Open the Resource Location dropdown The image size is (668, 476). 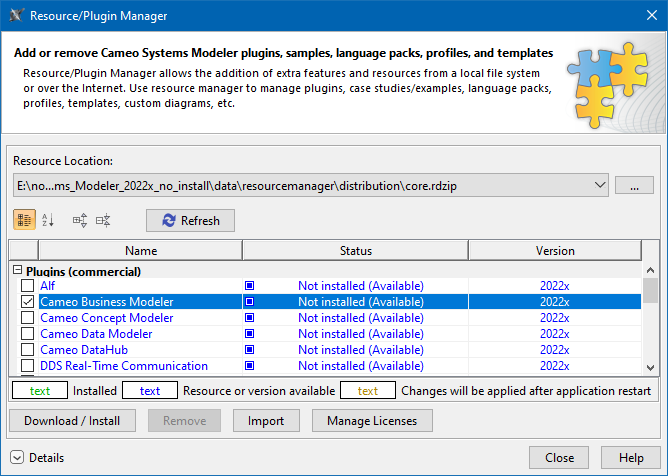(599, 185)
